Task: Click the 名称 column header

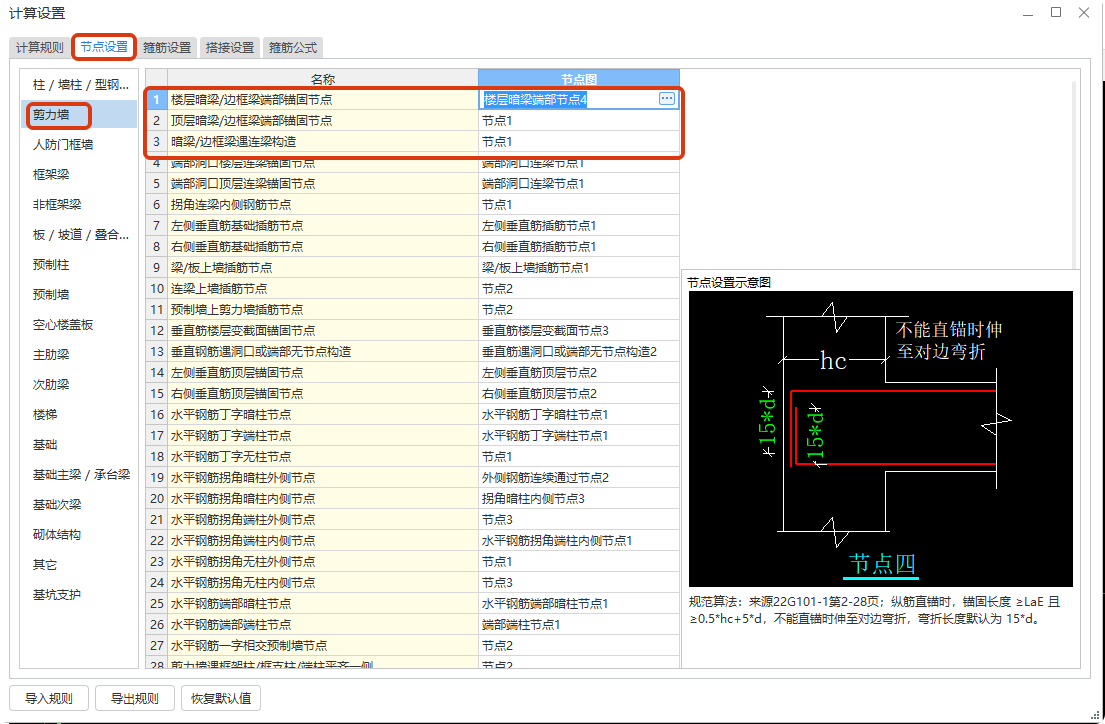Action: (323, 79)
